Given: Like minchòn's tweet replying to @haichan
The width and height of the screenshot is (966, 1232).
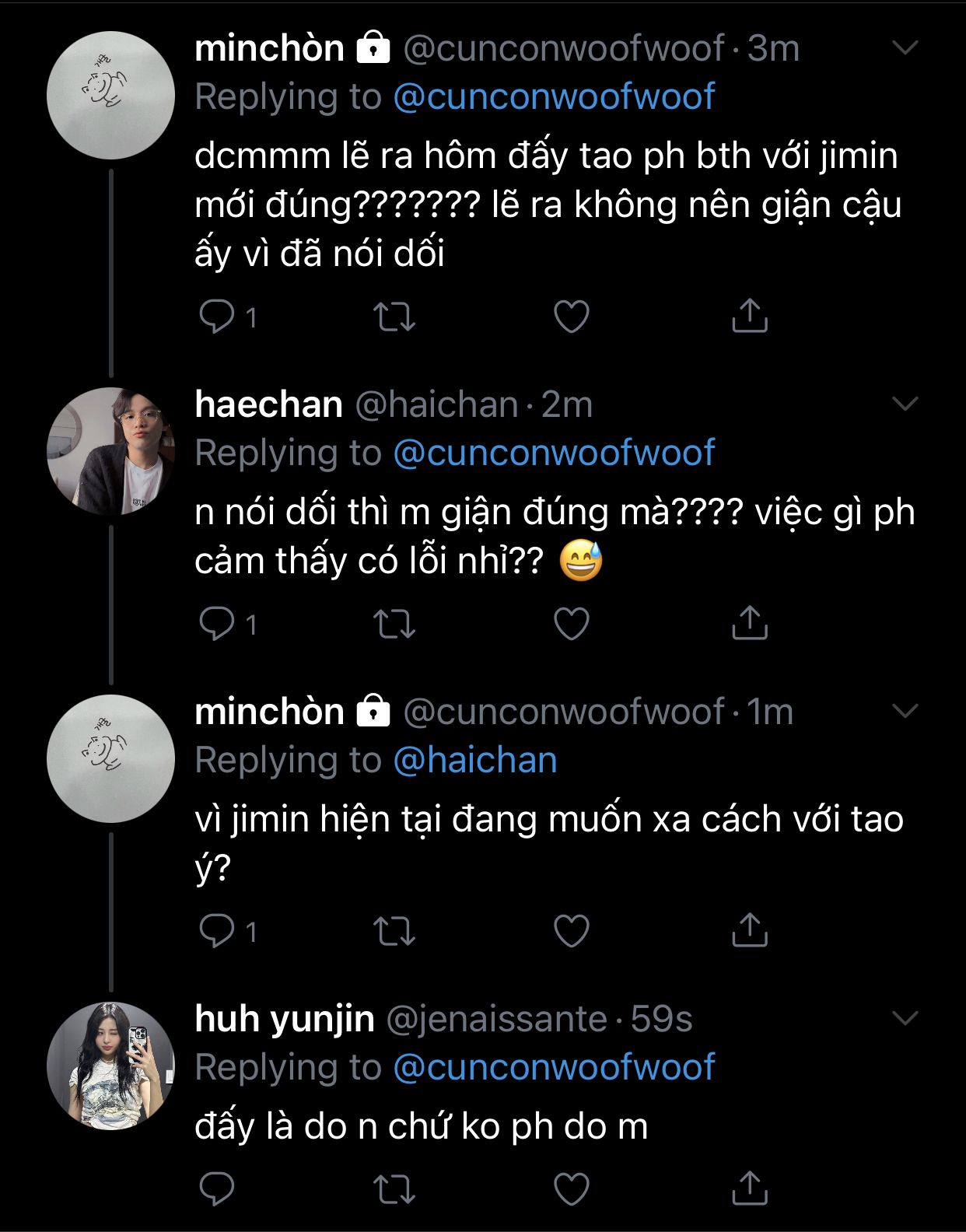Looking at the screenshot, I should pos(572,931).
